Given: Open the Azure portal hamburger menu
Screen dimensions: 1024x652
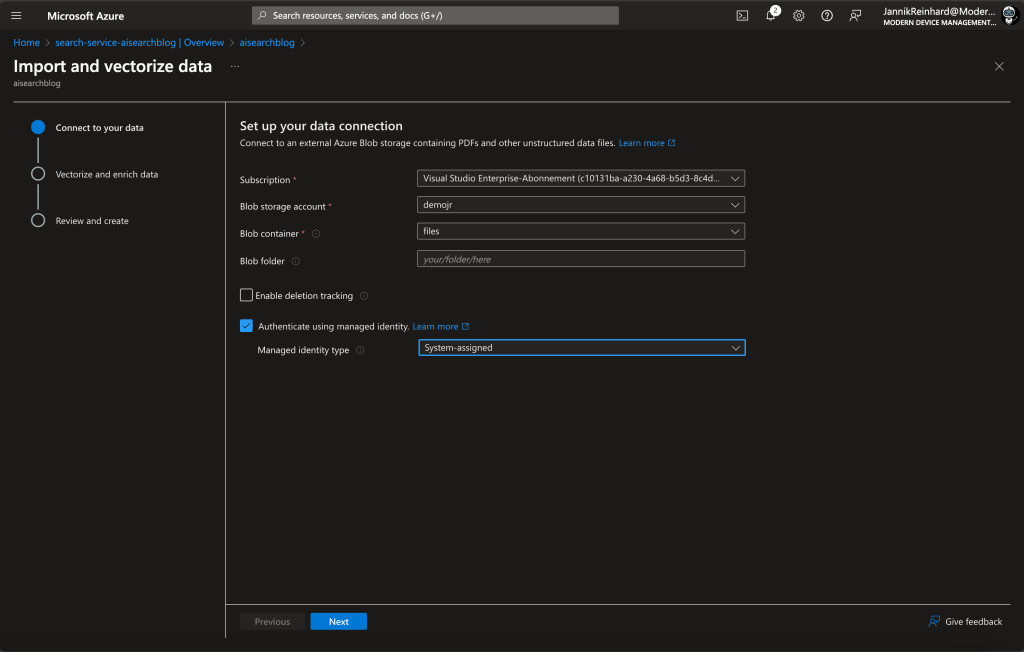Looking at the screenshot, I should [x=16, y=16].
